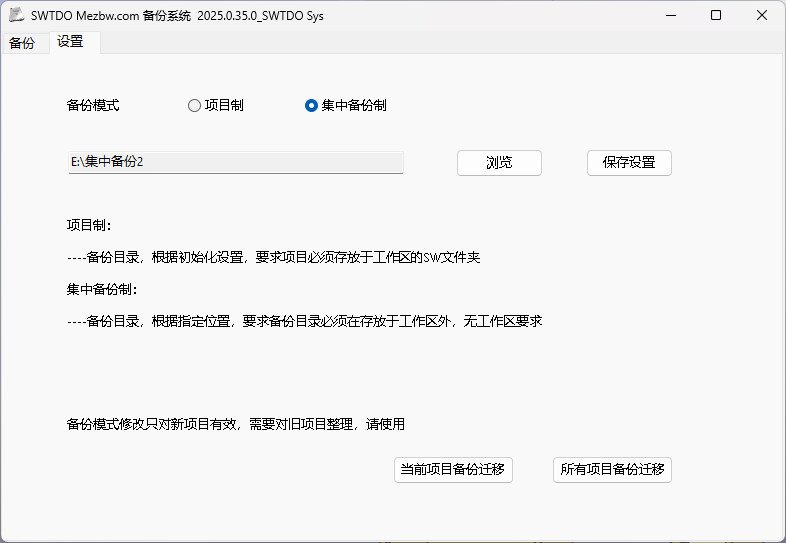Screen dimensions: 786x543
Task: Maximize the SWTDO backup window
Action: point(716,15)
